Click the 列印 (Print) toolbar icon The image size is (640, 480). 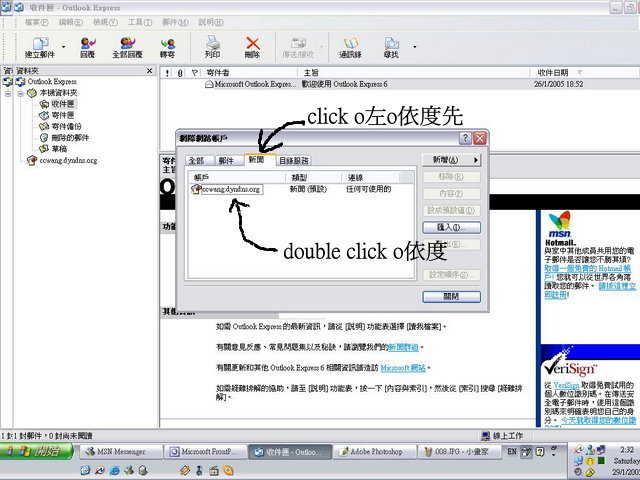tap(212, 45)
